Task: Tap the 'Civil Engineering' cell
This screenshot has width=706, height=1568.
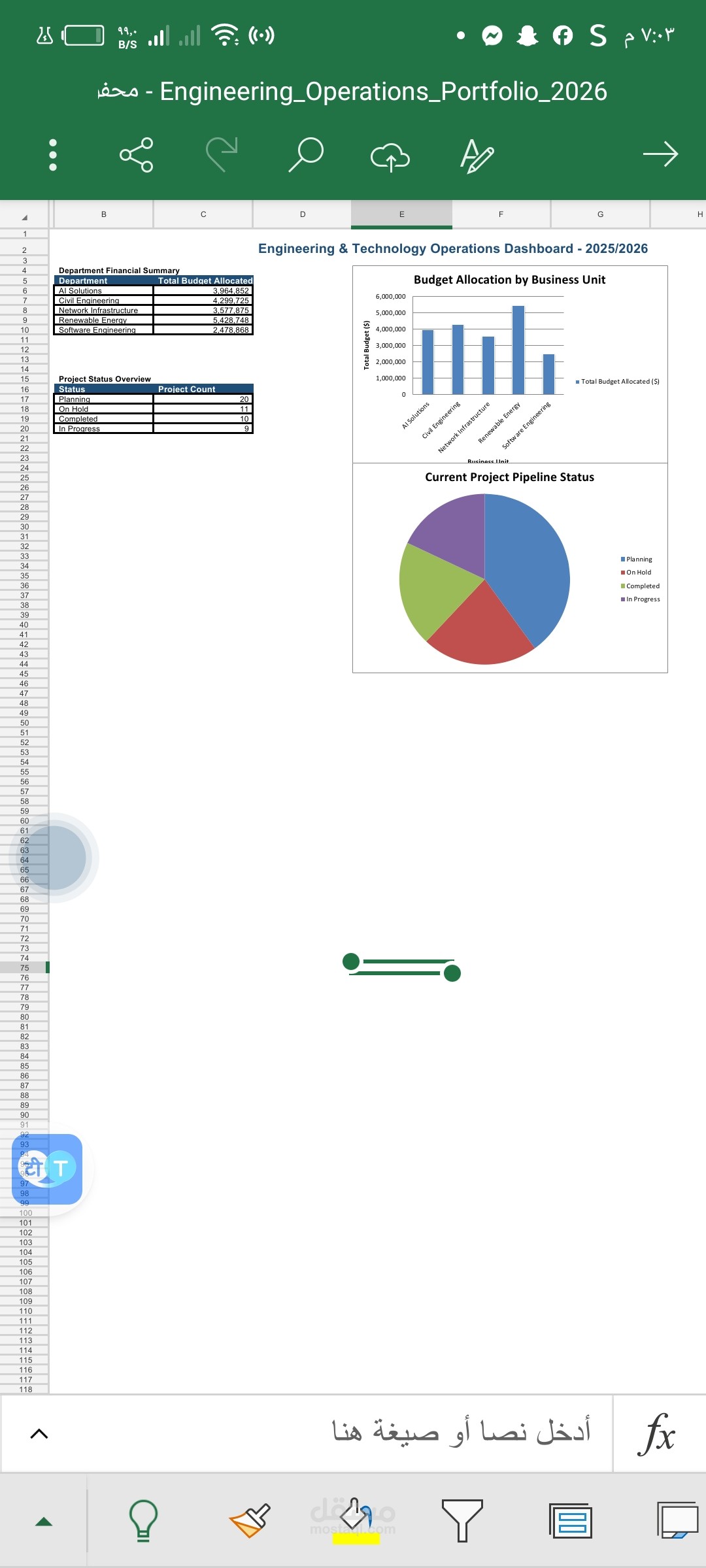Action: click(103, 301)
